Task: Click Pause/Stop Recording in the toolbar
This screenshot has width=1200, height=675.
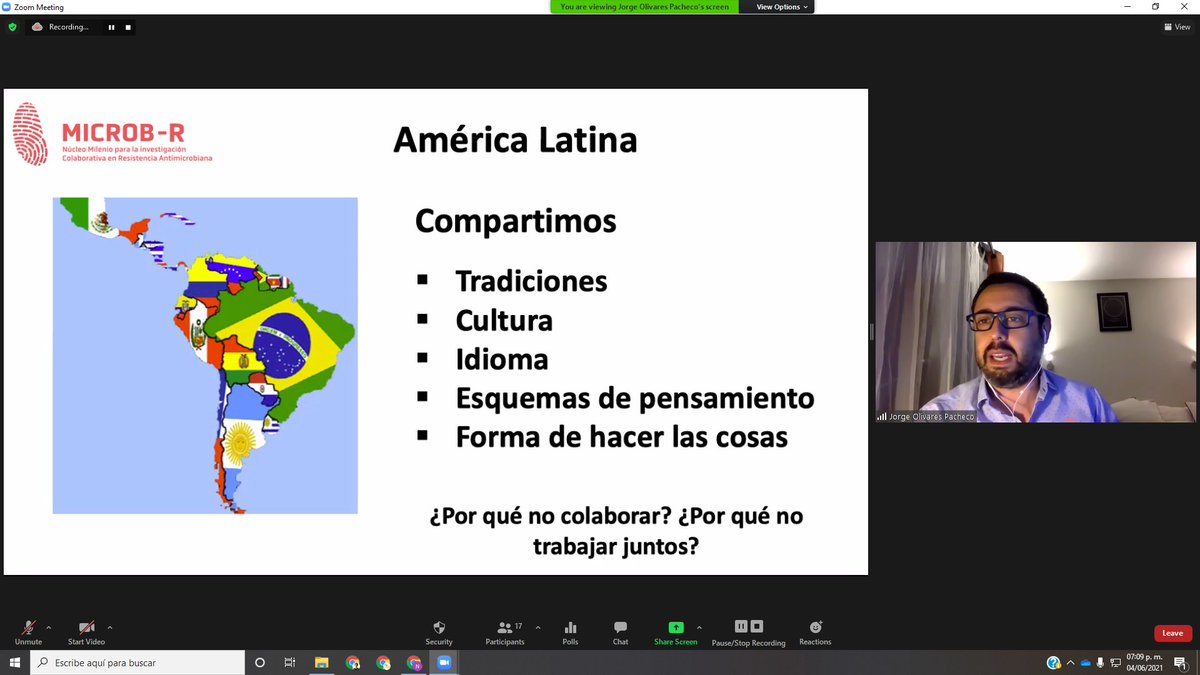Action: click(749, 632)
